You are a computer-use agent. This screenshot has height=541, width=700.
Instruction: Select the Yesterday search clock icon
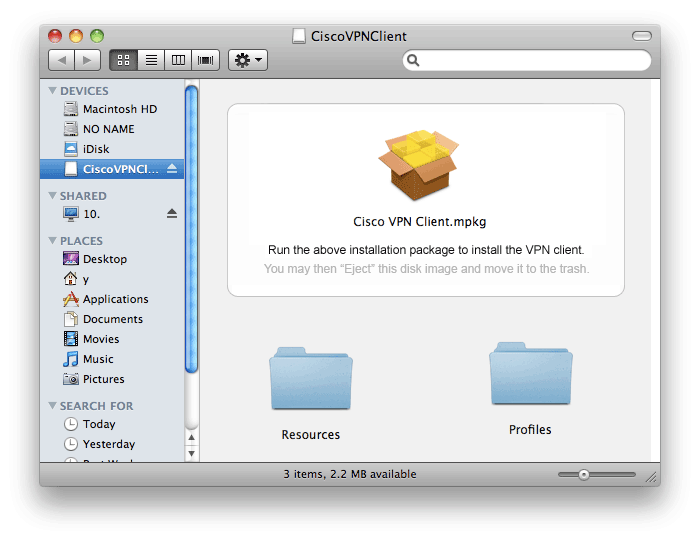[x=71, y=444]
